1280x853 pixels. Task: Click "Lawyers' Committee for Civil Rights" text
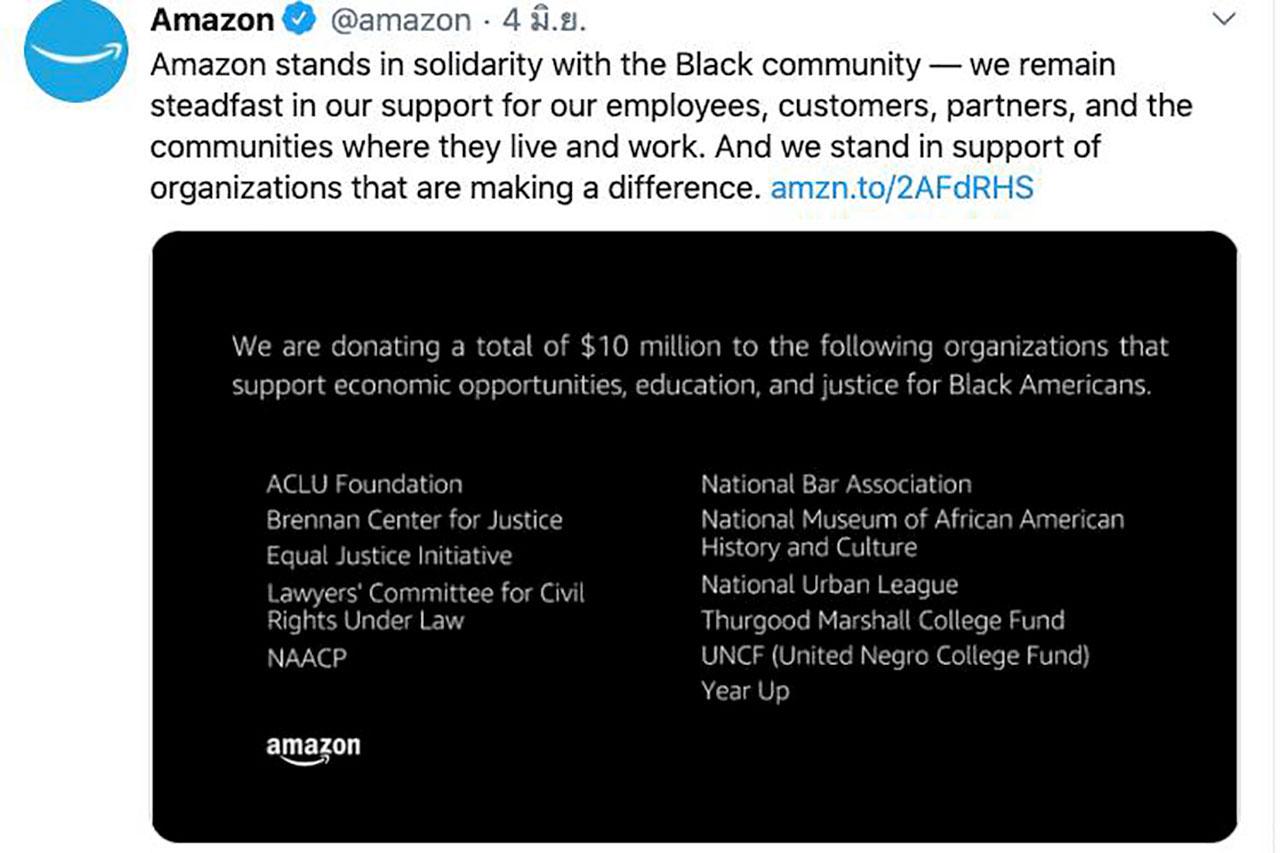(x=425, y=606)
